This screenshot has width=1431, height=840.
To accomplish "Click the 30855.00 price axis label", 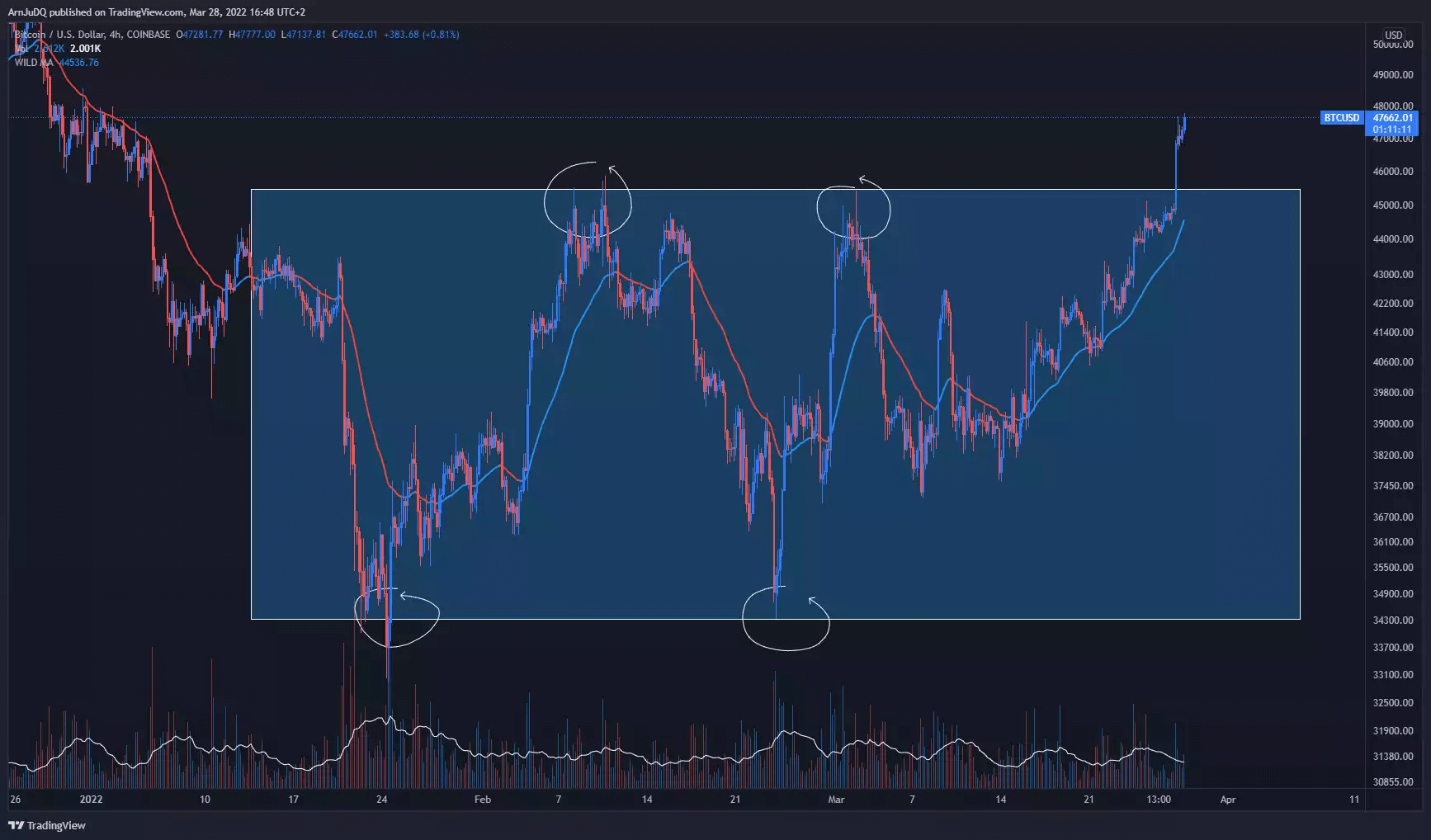I will (x=1393, y=782).
